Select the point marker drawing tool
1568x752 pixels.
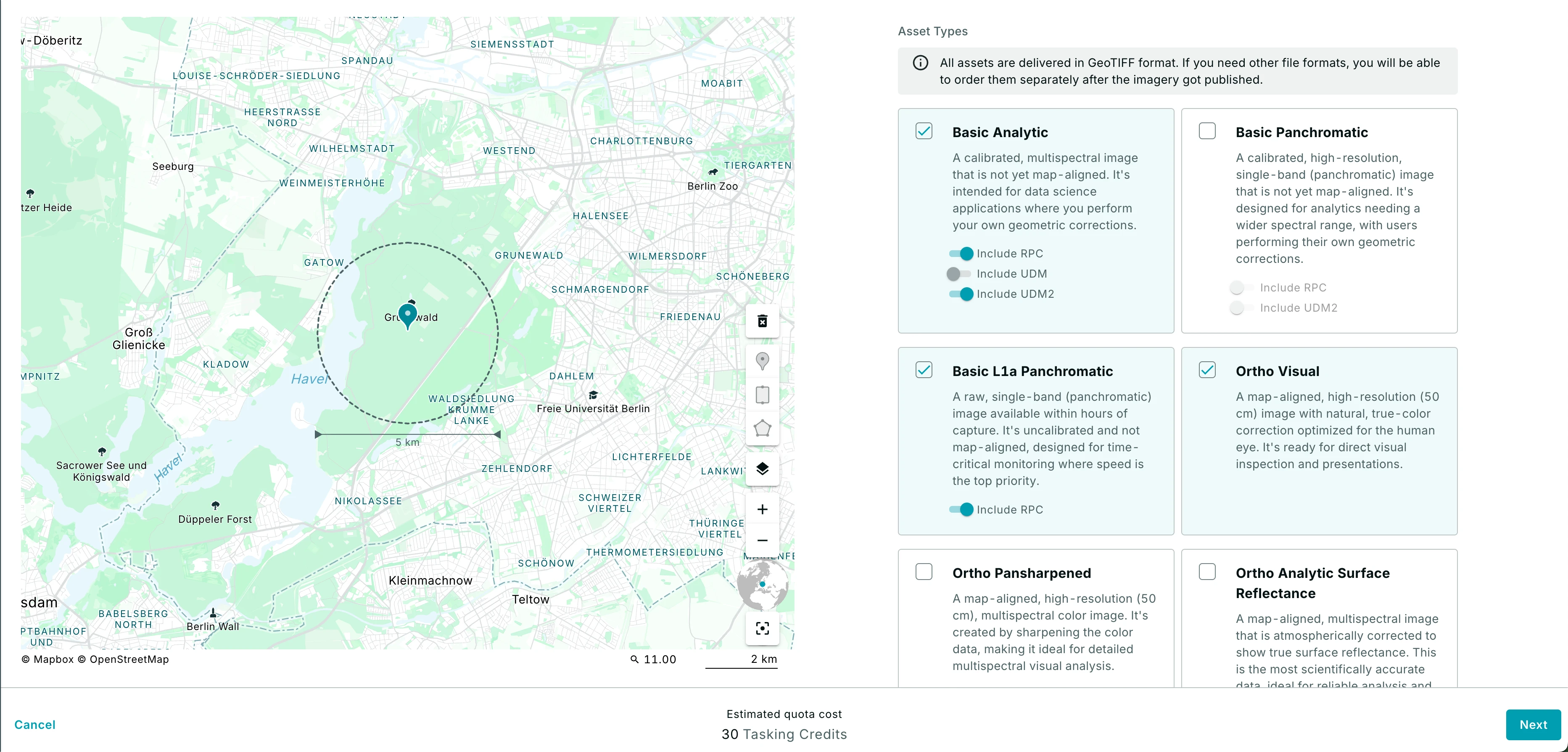pyautogui.click(x=762, y=361)
